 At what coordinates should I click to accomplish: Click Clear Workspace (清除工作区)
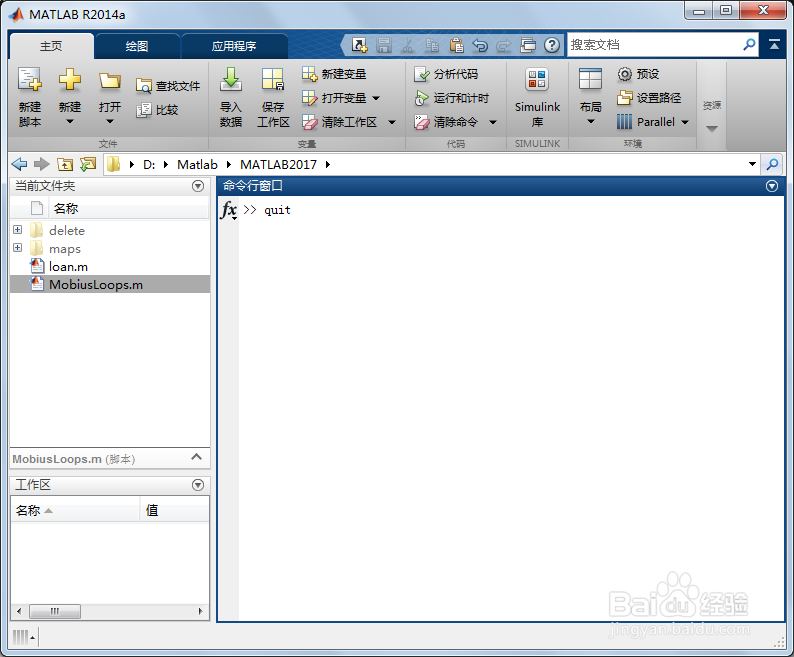339,122
